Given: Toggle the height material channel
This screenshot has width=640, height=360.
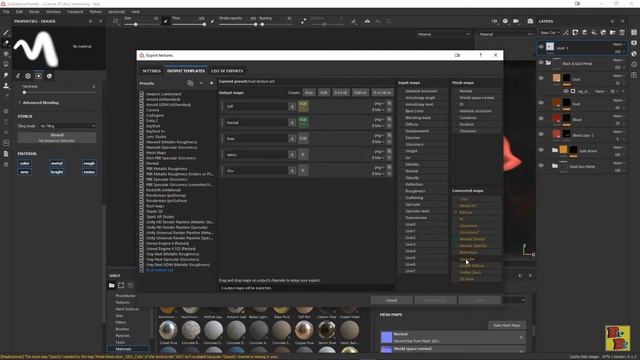Looking at the screenshot, I should click(57, 172).
